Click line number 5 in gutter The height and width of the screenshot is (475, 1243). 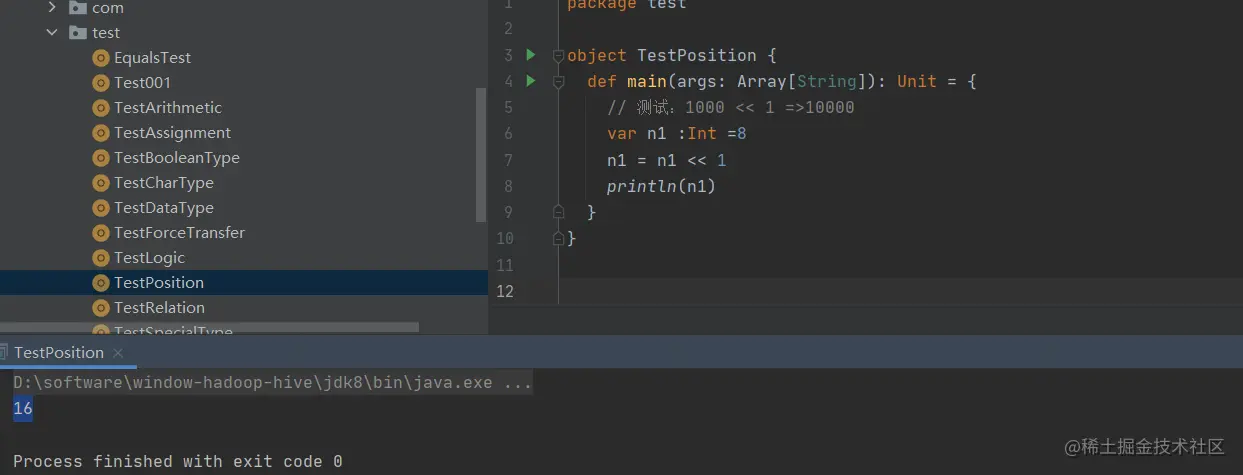[x=509, y=107]
